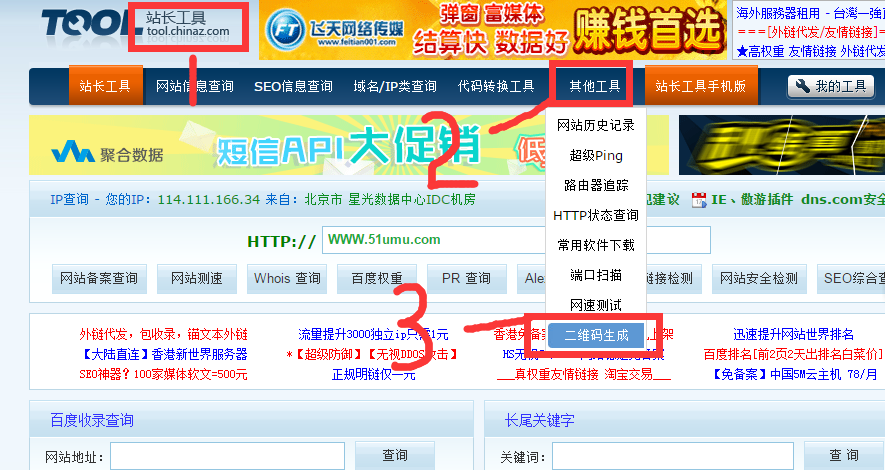Open the 迅速提升网站世界排名 link
885x470 pixels.
click(x=793, y=335)
